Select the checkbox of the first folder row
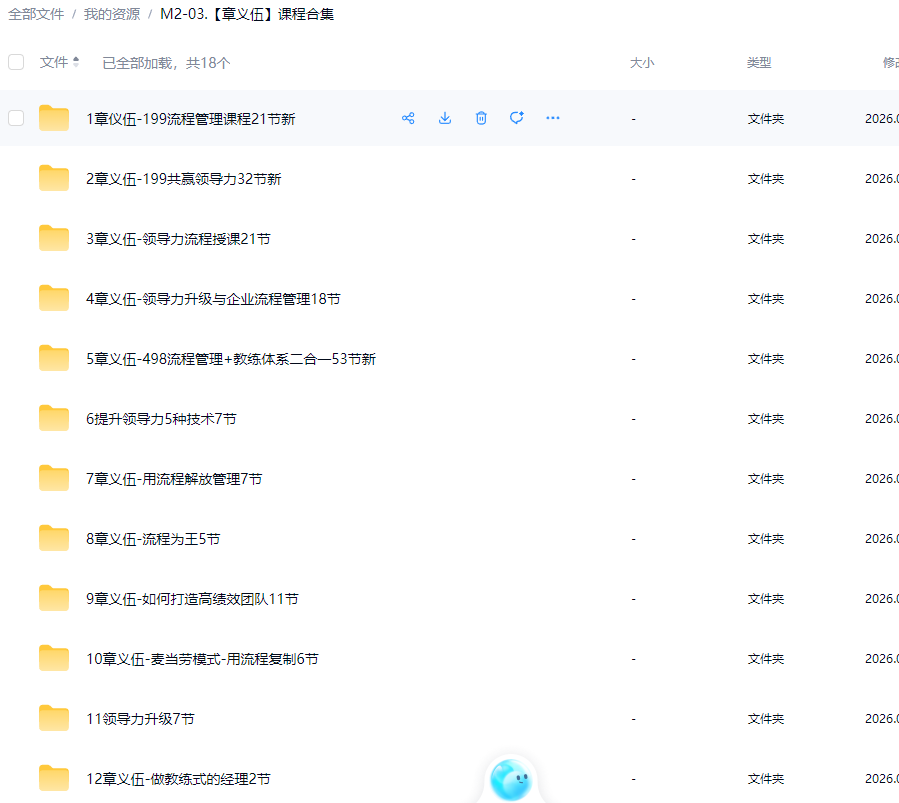The height and width of the screenshot is (803, 899). 15,117
